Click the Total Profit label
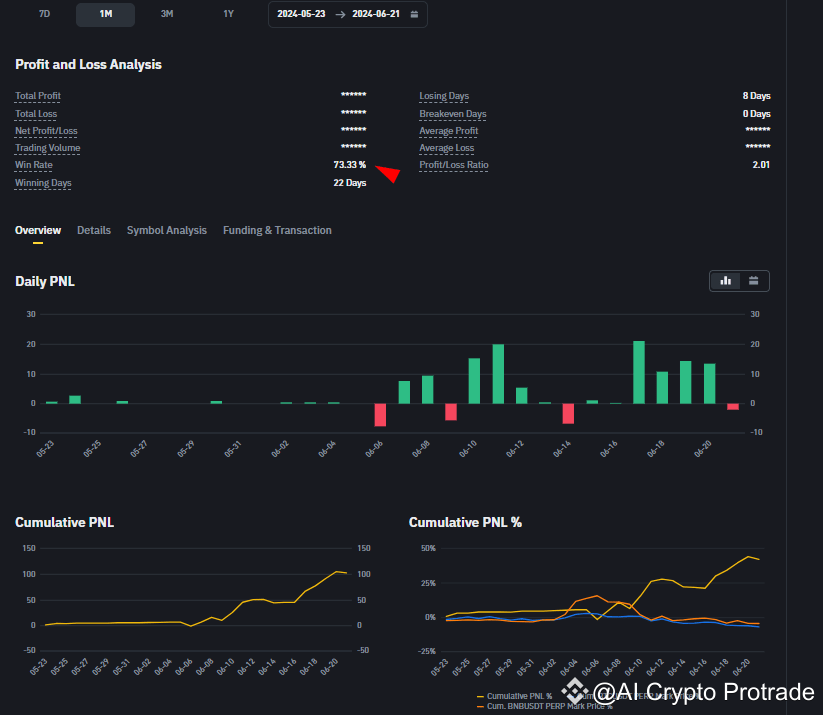 coord(38,96)
